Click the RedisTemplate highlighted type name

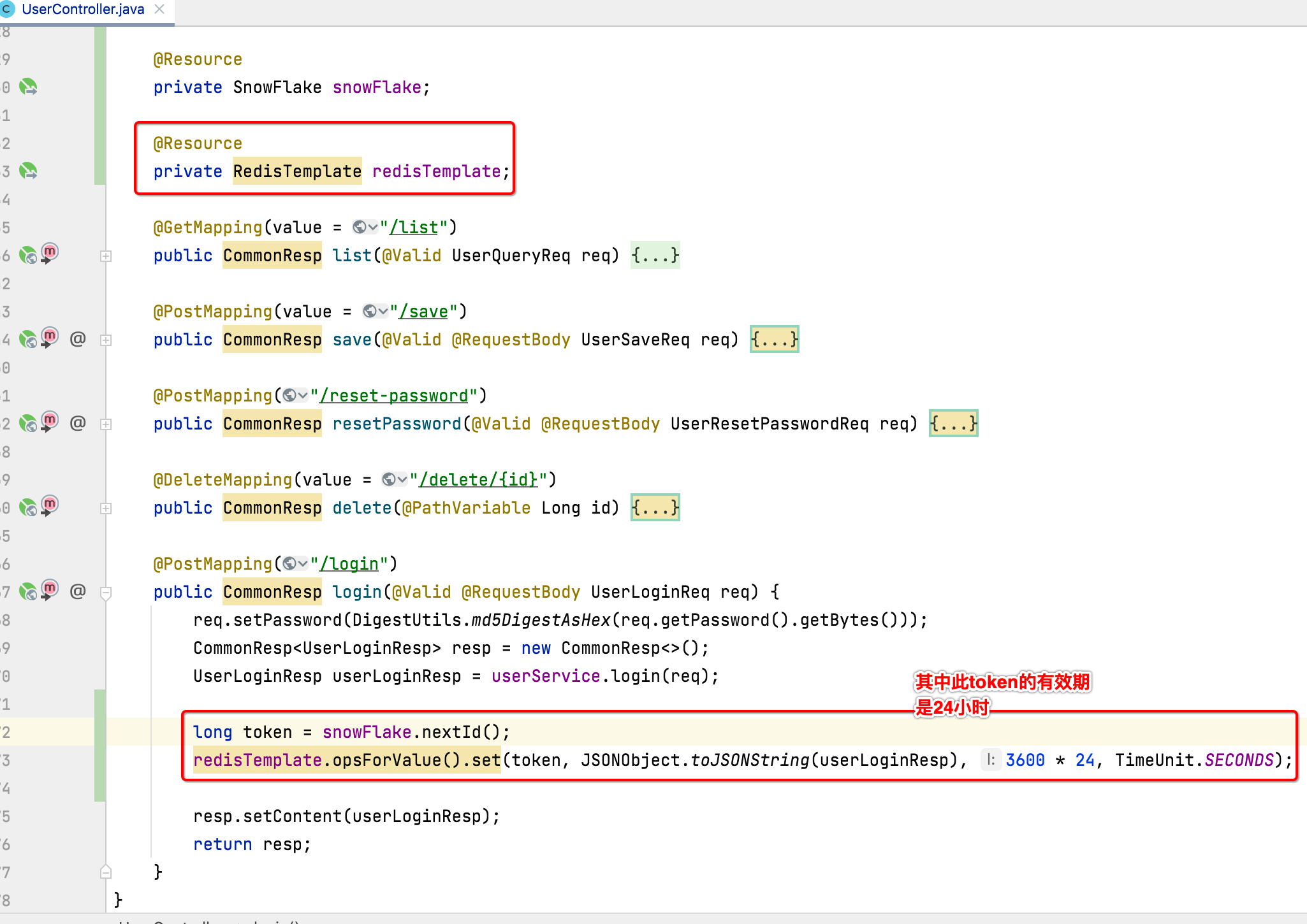click(x=297, y=171)
